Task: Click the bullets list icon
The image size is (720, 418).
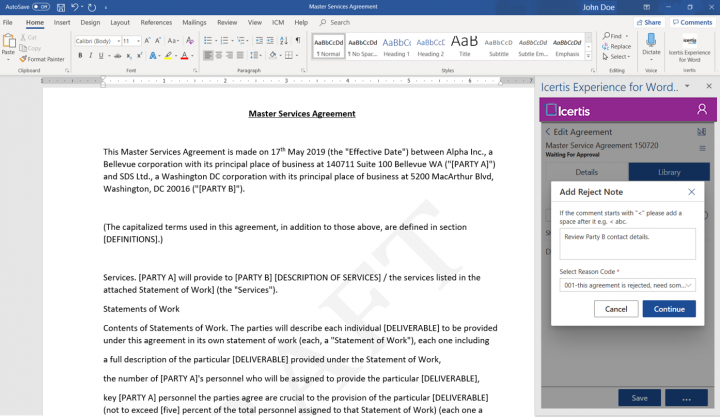Action: [208, 41]
